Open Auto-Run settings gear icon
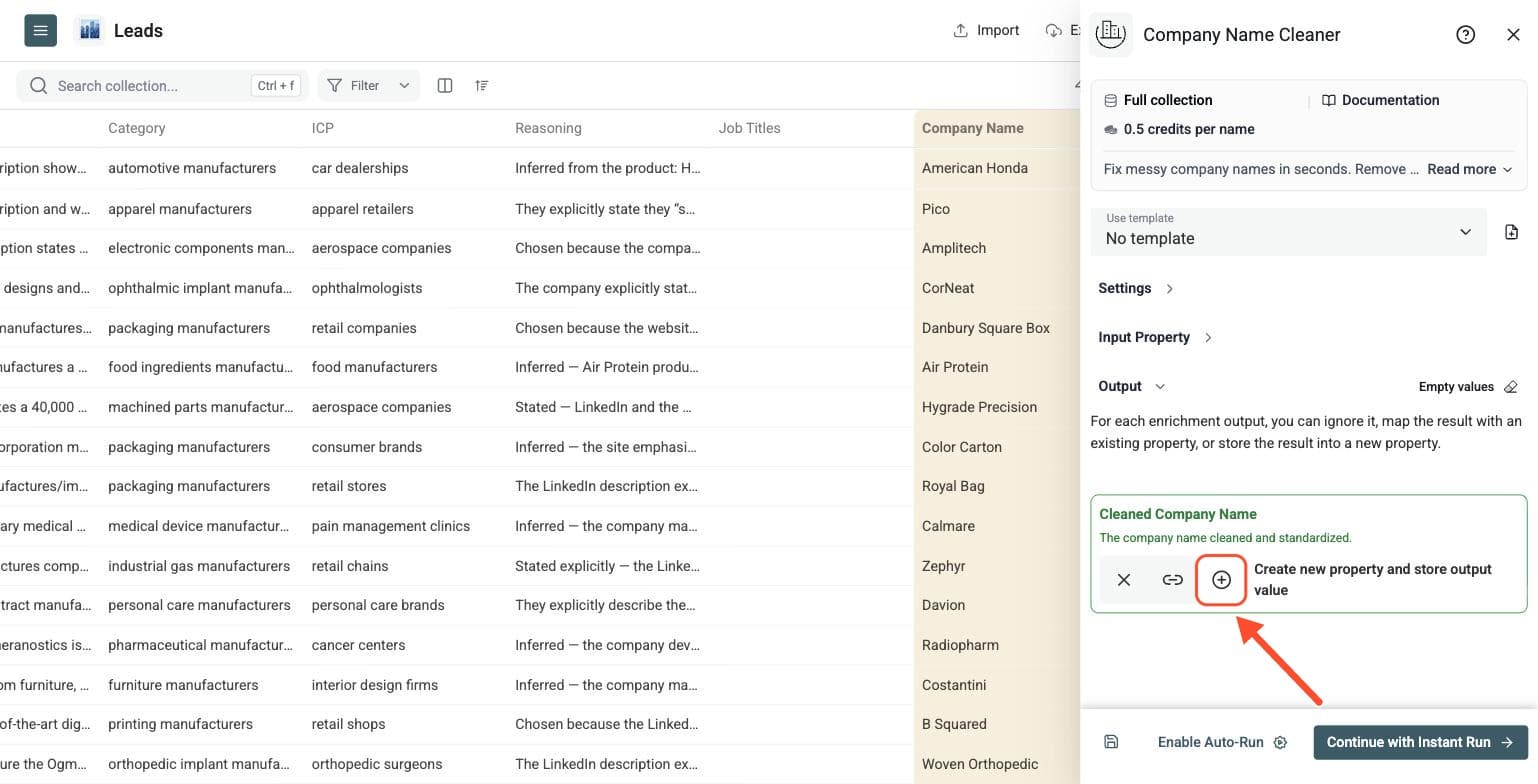The height and width of the screenshot is (784, 1538). tap(1280, 743)
